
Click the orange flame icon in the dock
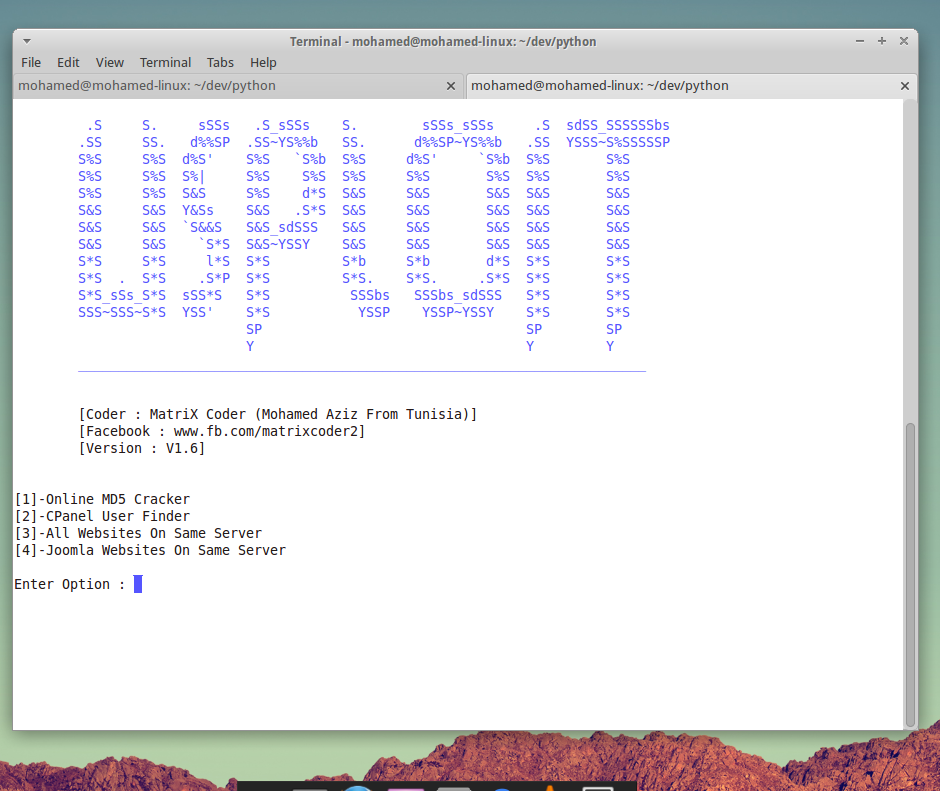point(548,786)
